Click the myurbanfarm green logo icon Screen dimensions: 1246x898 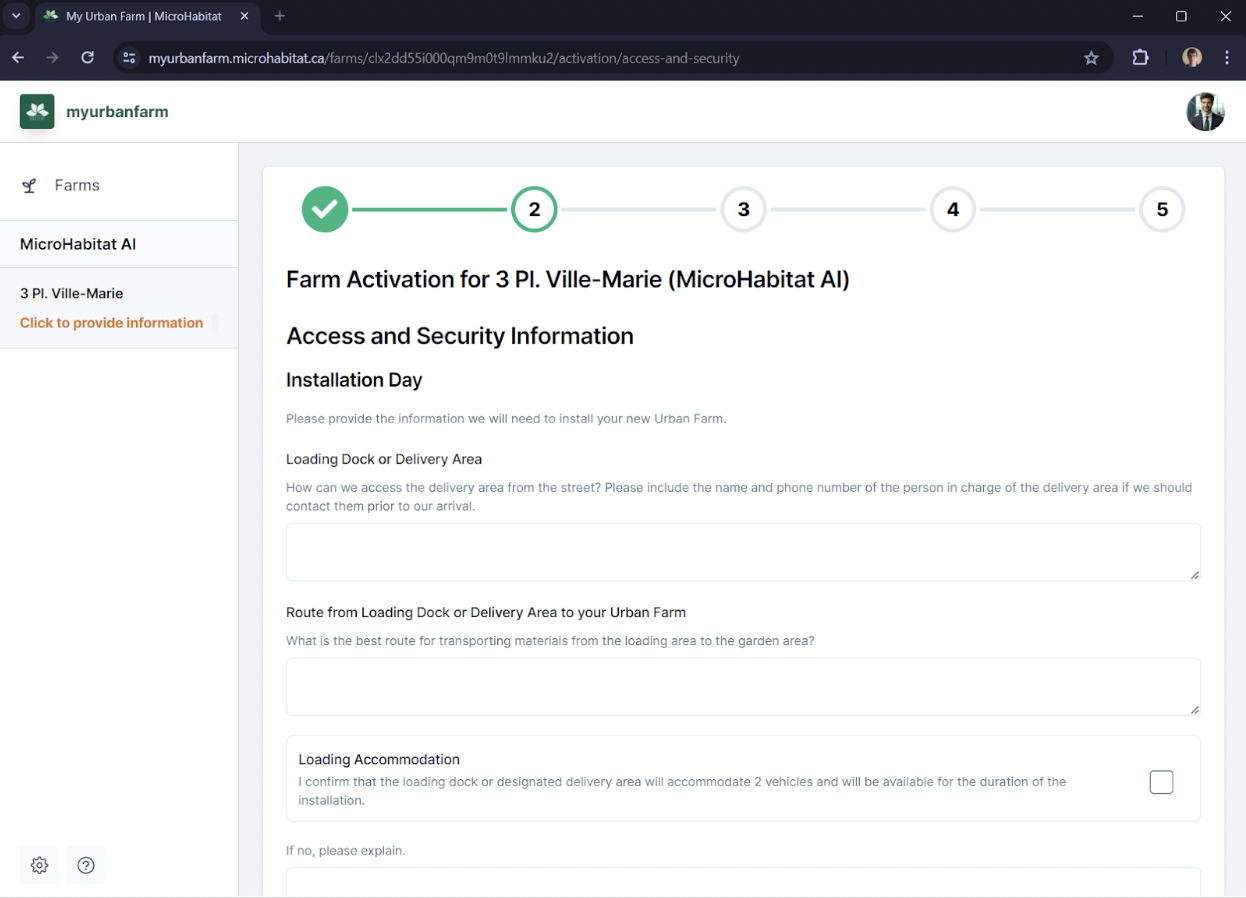tap(37, 111)
